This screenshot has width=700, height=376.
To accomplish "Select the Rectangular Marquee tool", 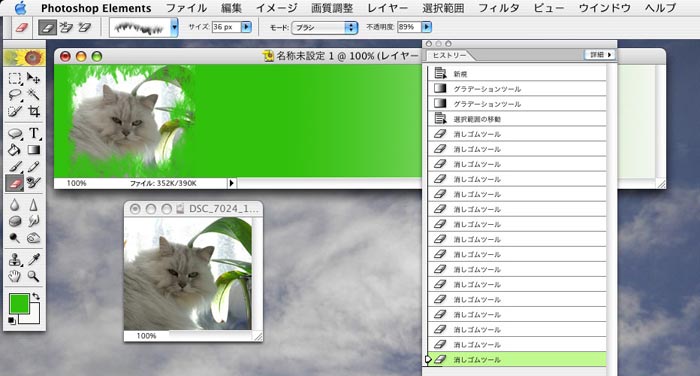I will [x=15, y=79].
